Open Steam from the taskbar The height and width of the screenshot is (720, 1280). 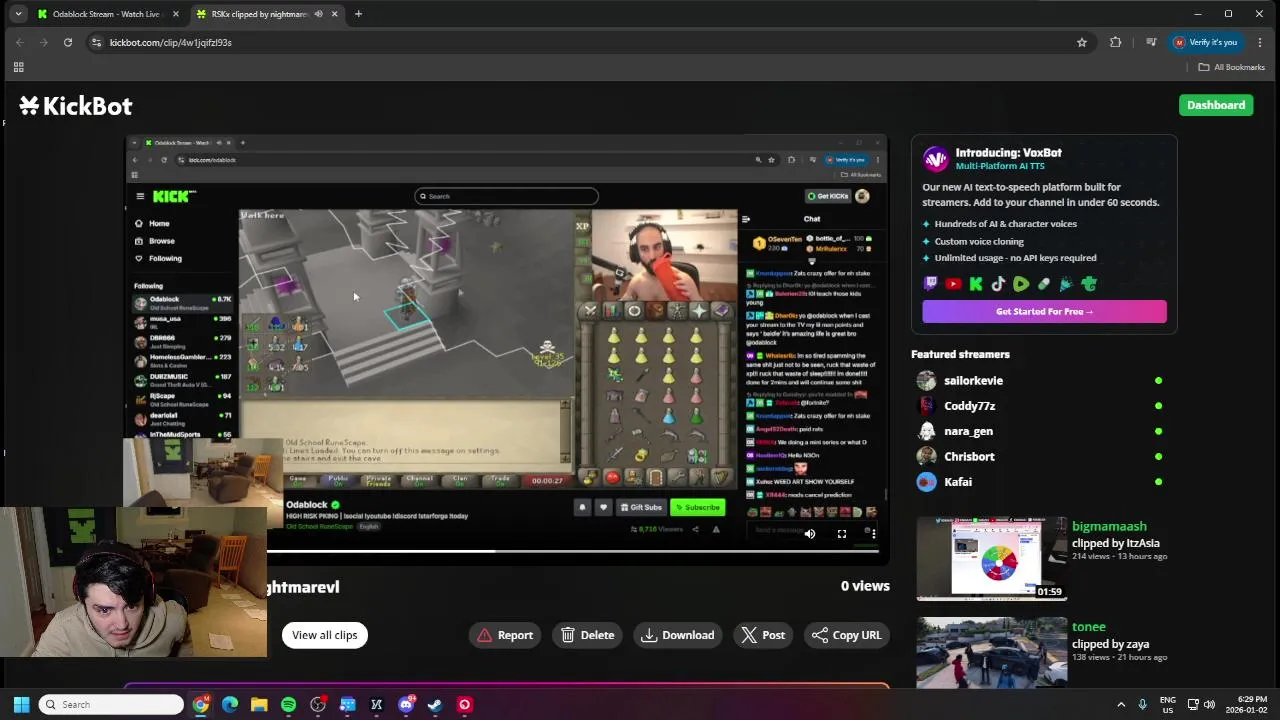tap(435, 705)
